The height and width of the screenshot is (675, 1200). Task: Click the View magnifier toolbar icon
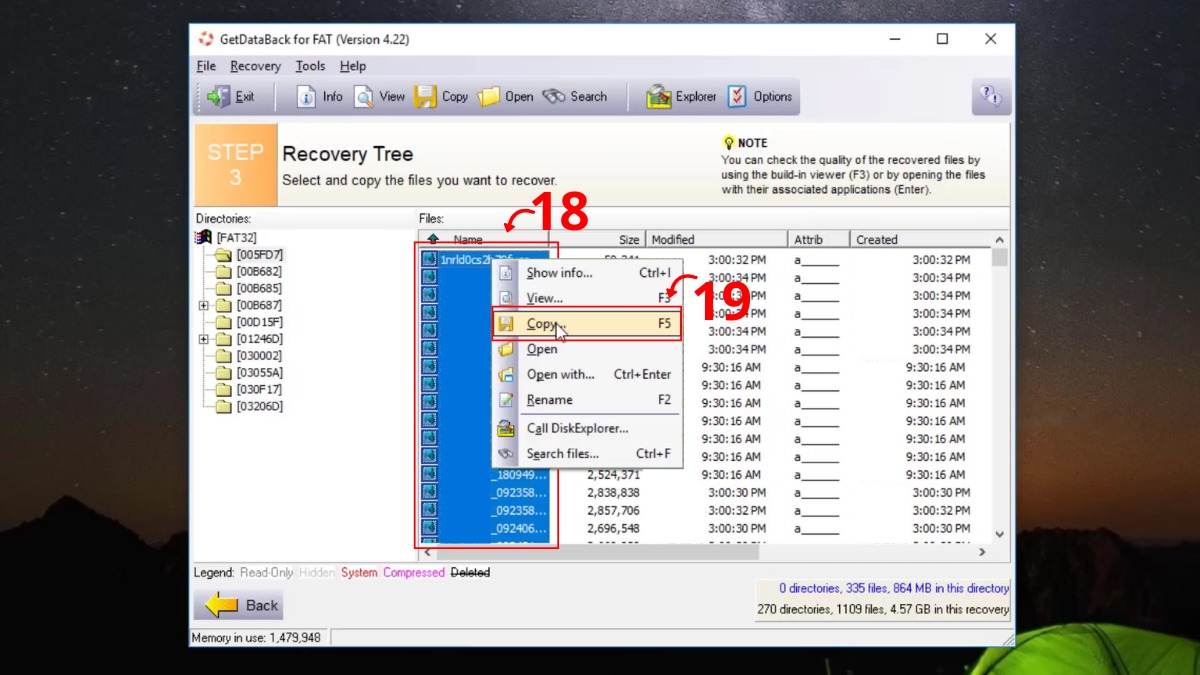(365, 97)
